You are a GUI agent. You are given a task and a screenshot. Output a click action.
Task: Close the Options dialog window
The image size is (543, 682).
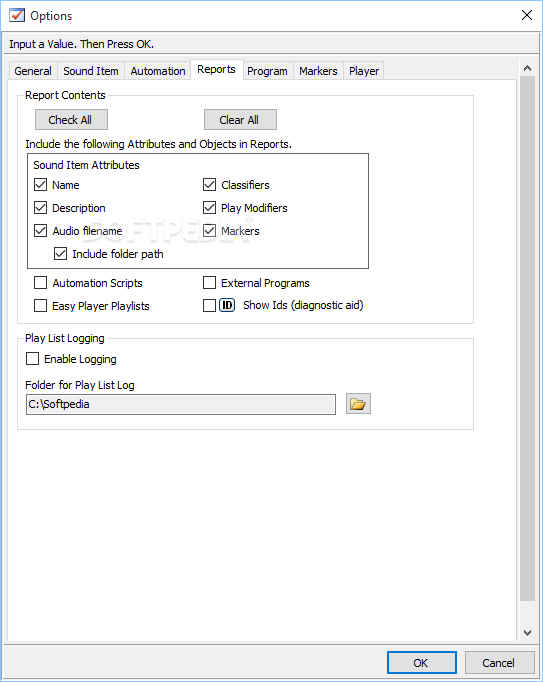coord(526,15)
